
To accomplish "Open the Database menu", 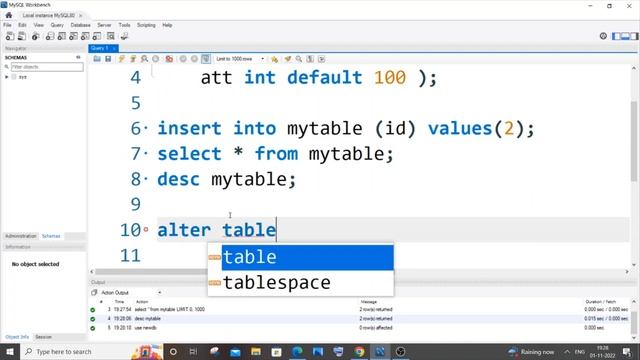I will pos(80,25).
